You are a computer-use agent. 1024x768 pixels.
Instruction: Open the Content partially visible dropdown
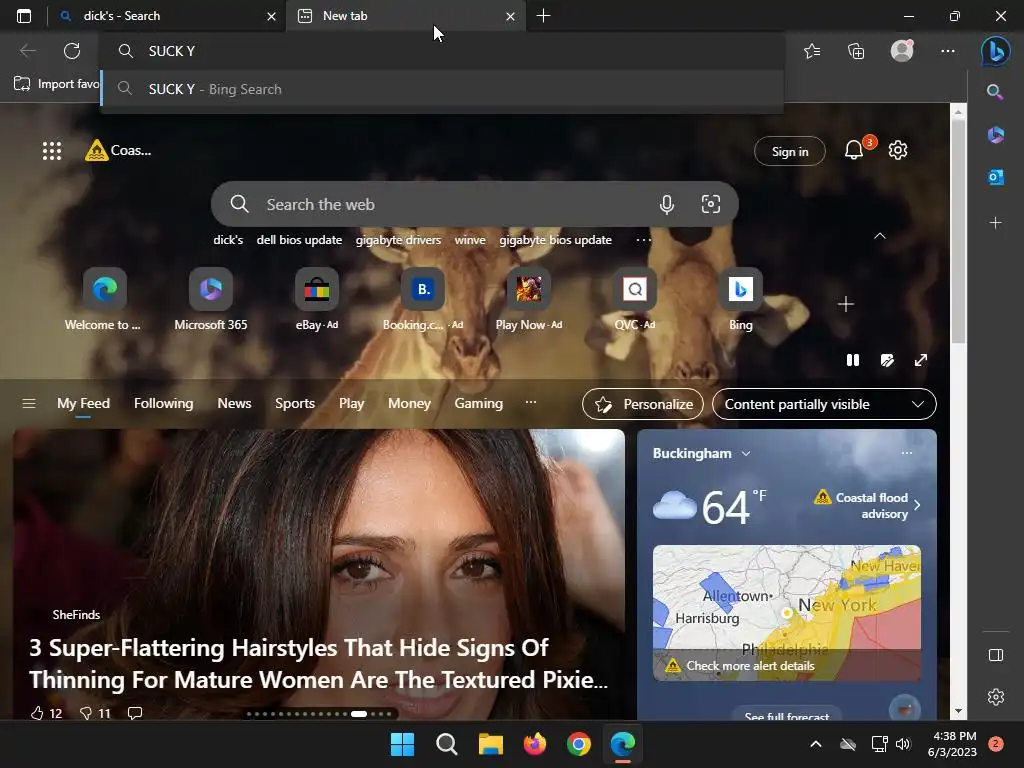824,404
